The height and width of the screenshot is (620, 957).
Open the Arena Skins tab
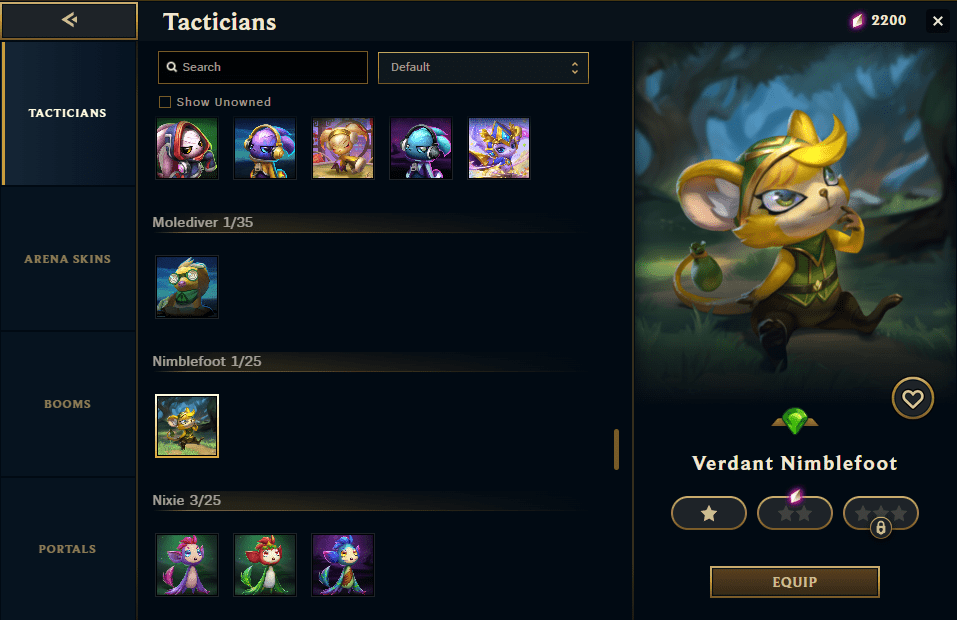68,259
